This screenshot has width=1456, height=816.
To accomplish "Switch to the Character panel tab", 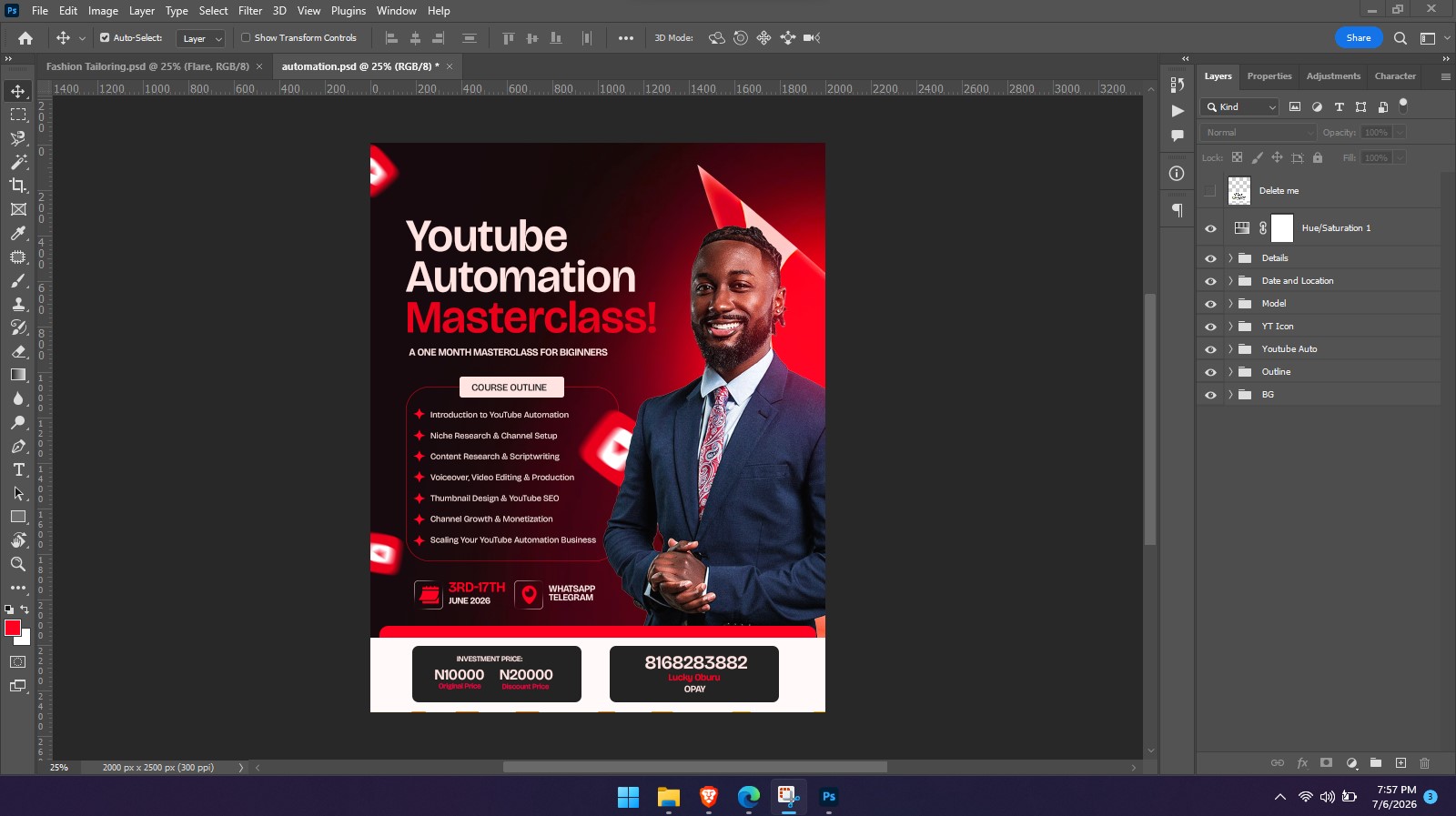I will 1395,76.
